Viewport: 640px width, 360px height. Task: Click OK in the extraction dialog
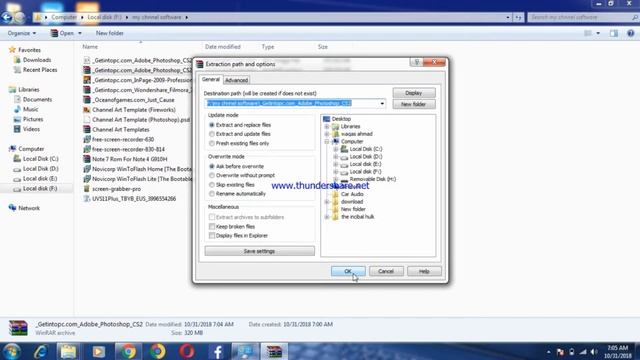348,271
